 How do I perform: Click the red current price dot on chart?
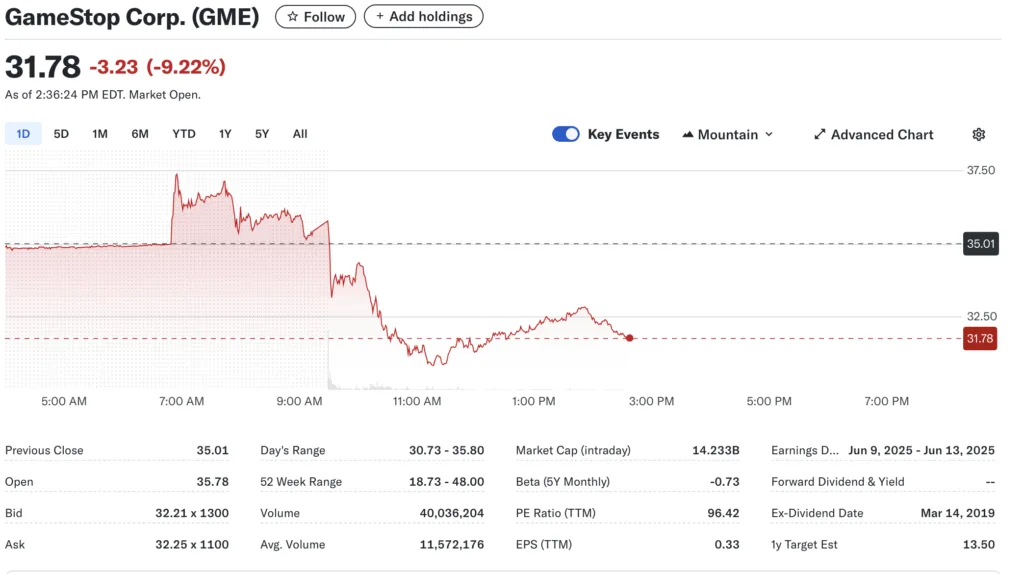pyautogui.click(x=630, y=338)
